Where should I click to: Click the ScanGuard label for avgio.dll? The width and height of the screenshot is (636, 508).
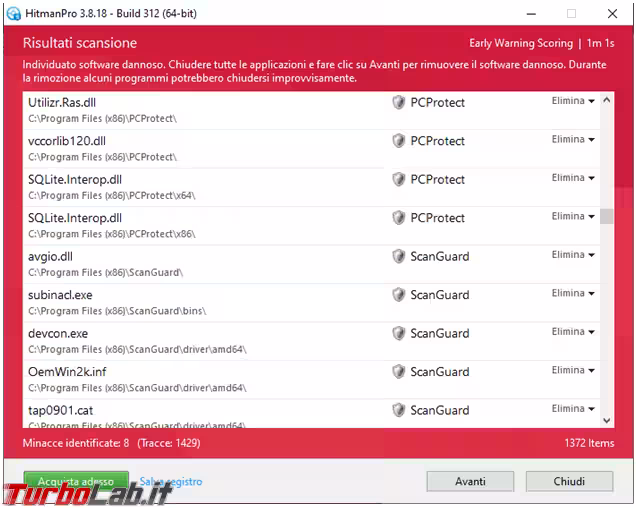click(x=440, y=256)
